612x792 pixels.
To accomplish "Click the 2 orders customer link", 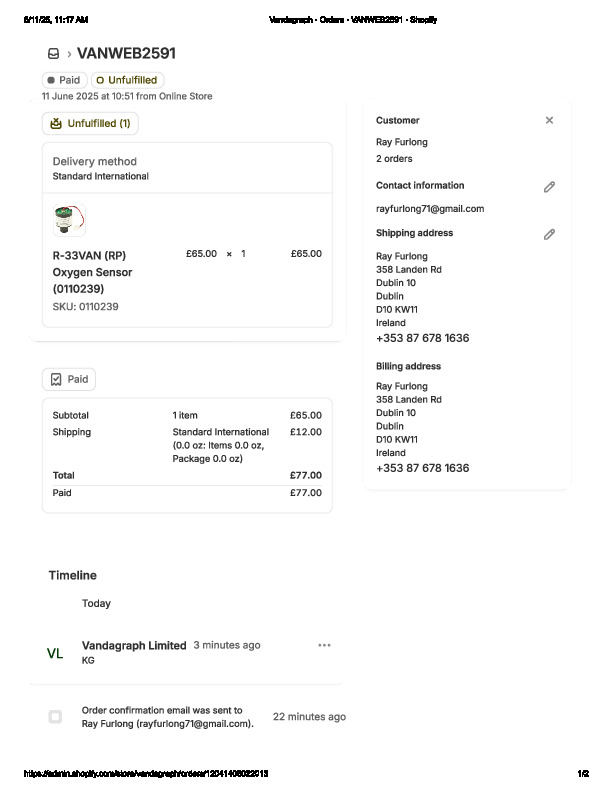I will tap(394, 159).
